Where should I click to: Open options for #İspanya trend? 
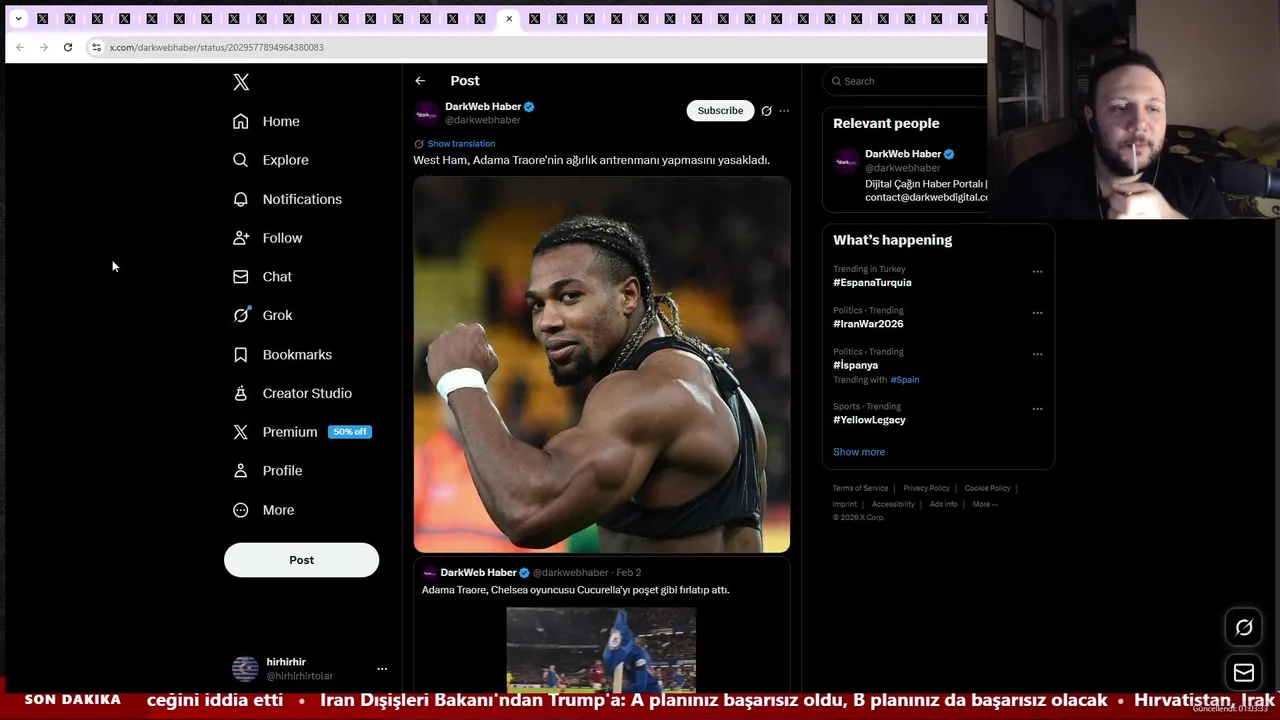pos(1037,353)
